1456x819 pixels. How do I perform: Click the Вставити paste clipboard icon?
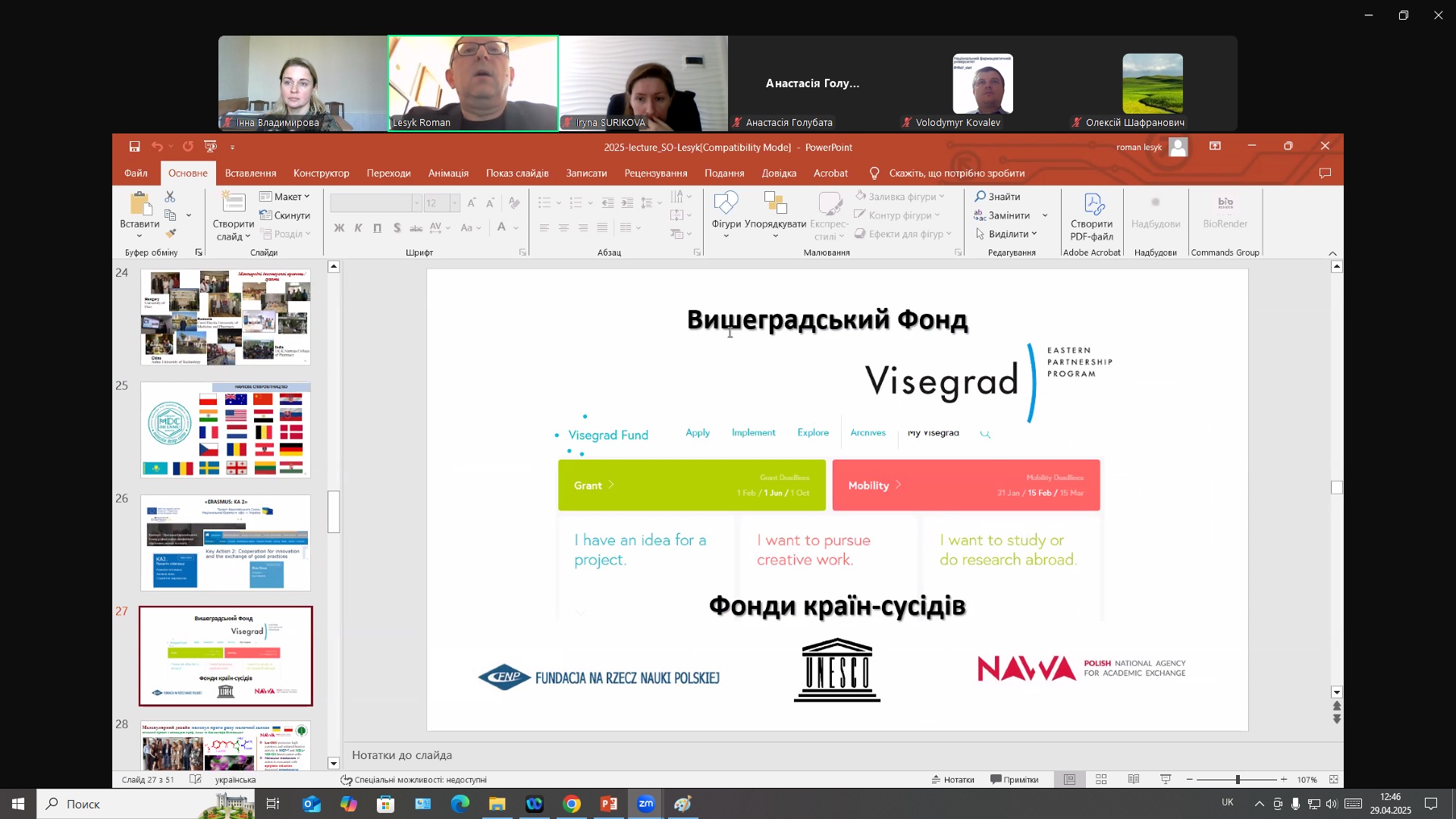[x=140, y=204]
